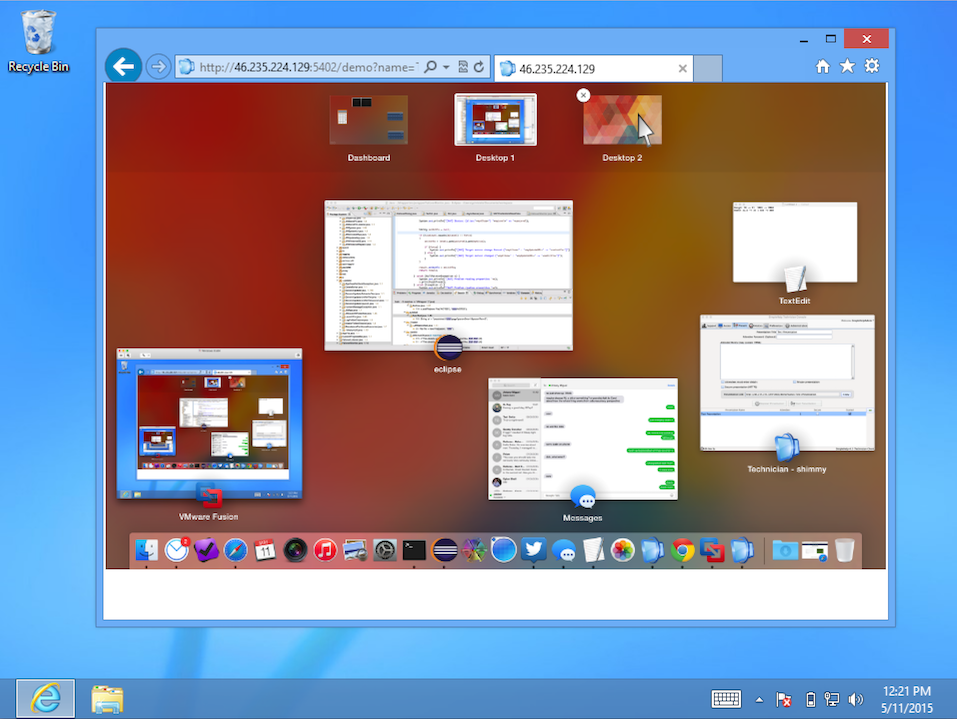This screenshot has width=957, height=719.
Task: Expand the address bar search dropdown arrow
Action: point(444,67)
